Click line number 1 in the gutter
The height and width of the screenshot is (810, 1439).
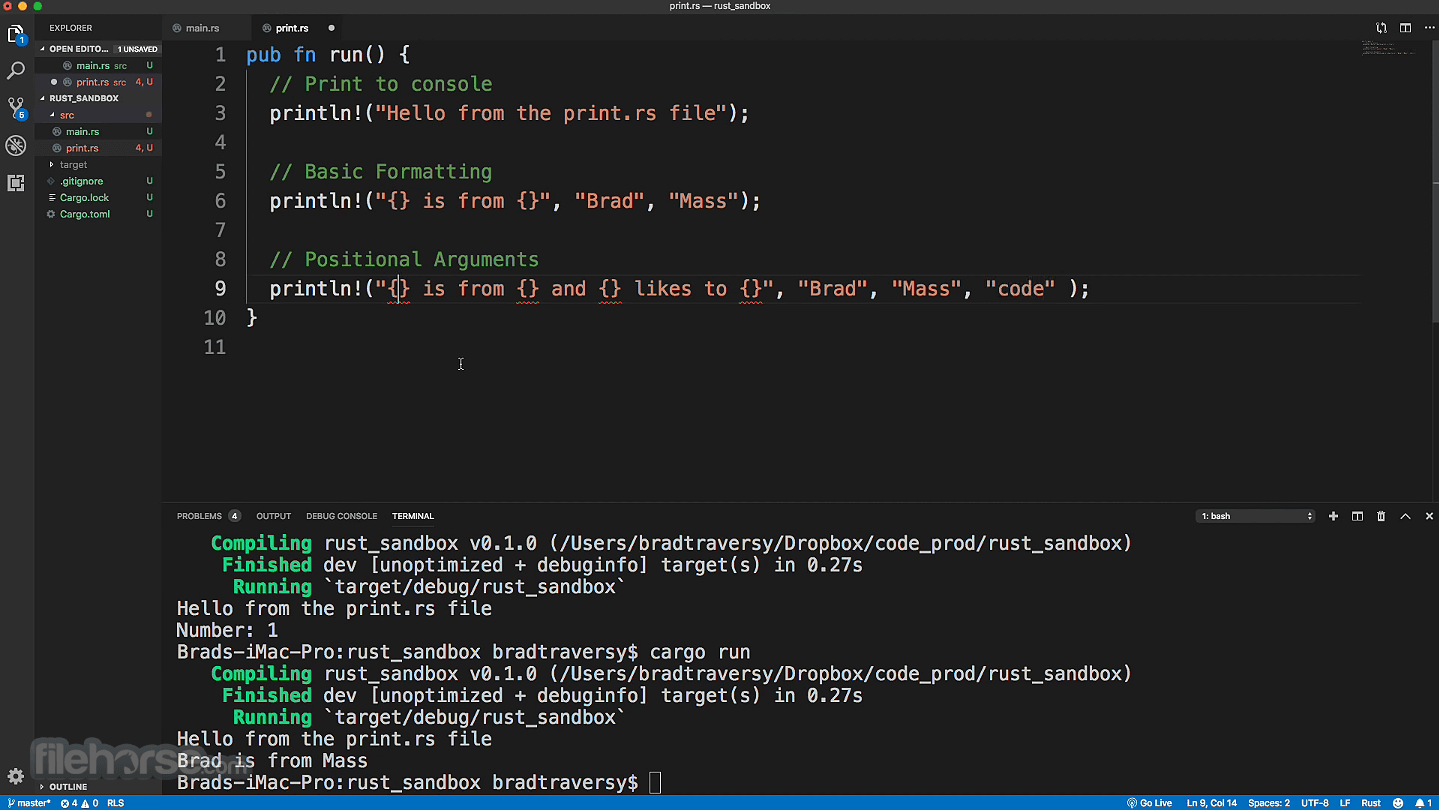pyautogui.click(x=220, y=55)
